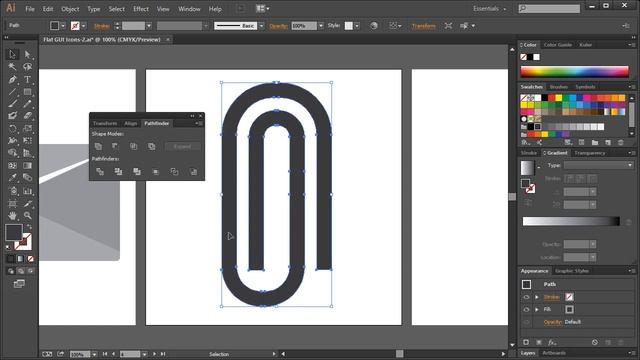
Task: Open the Effect menu
Action: (x=141, y=9)
